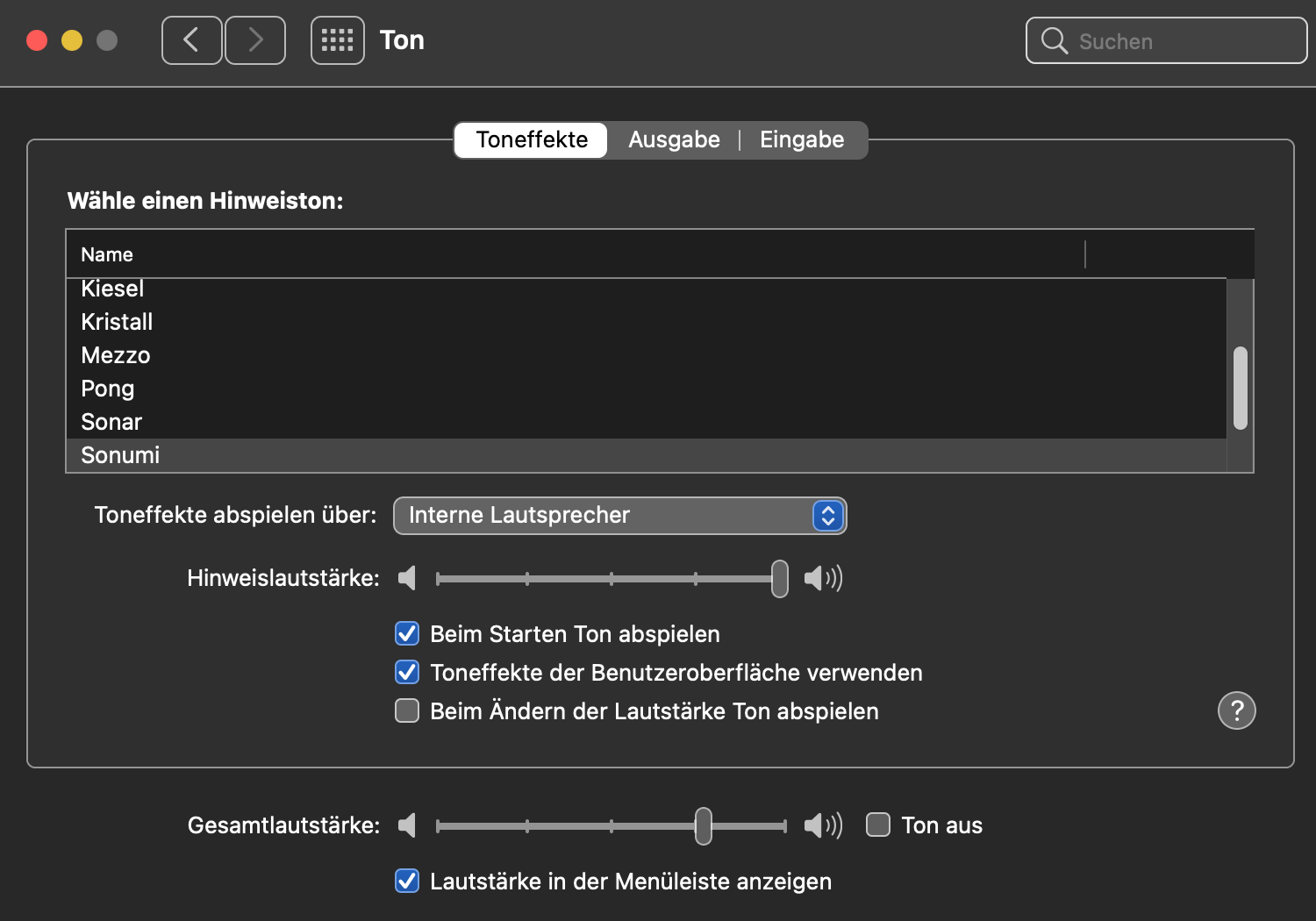Enable Beim Ändern der Lautstärke Ton abspielen
The image size is (1316, 921).
point(407,710)
